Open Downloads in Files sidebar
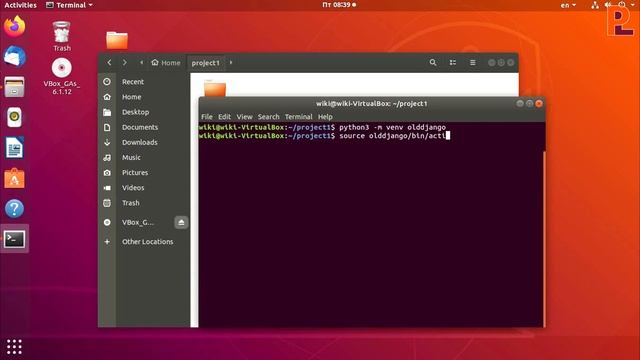The image size is (640, 360). (x=141, y=142)
